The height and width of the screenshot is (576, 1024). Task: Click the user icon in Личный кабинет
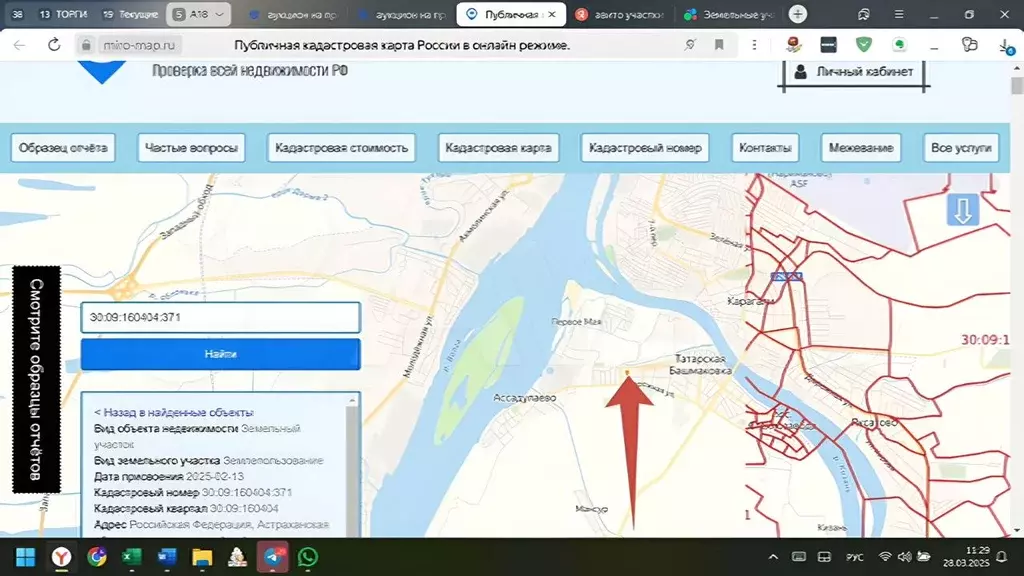(x=800, y=72)
